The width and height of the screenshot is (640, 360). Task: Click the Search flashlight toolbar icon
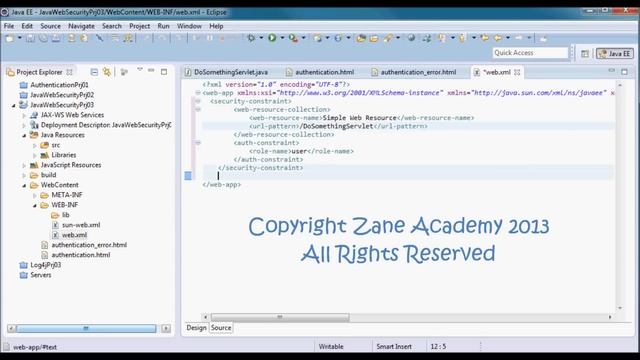pos(388,38)
